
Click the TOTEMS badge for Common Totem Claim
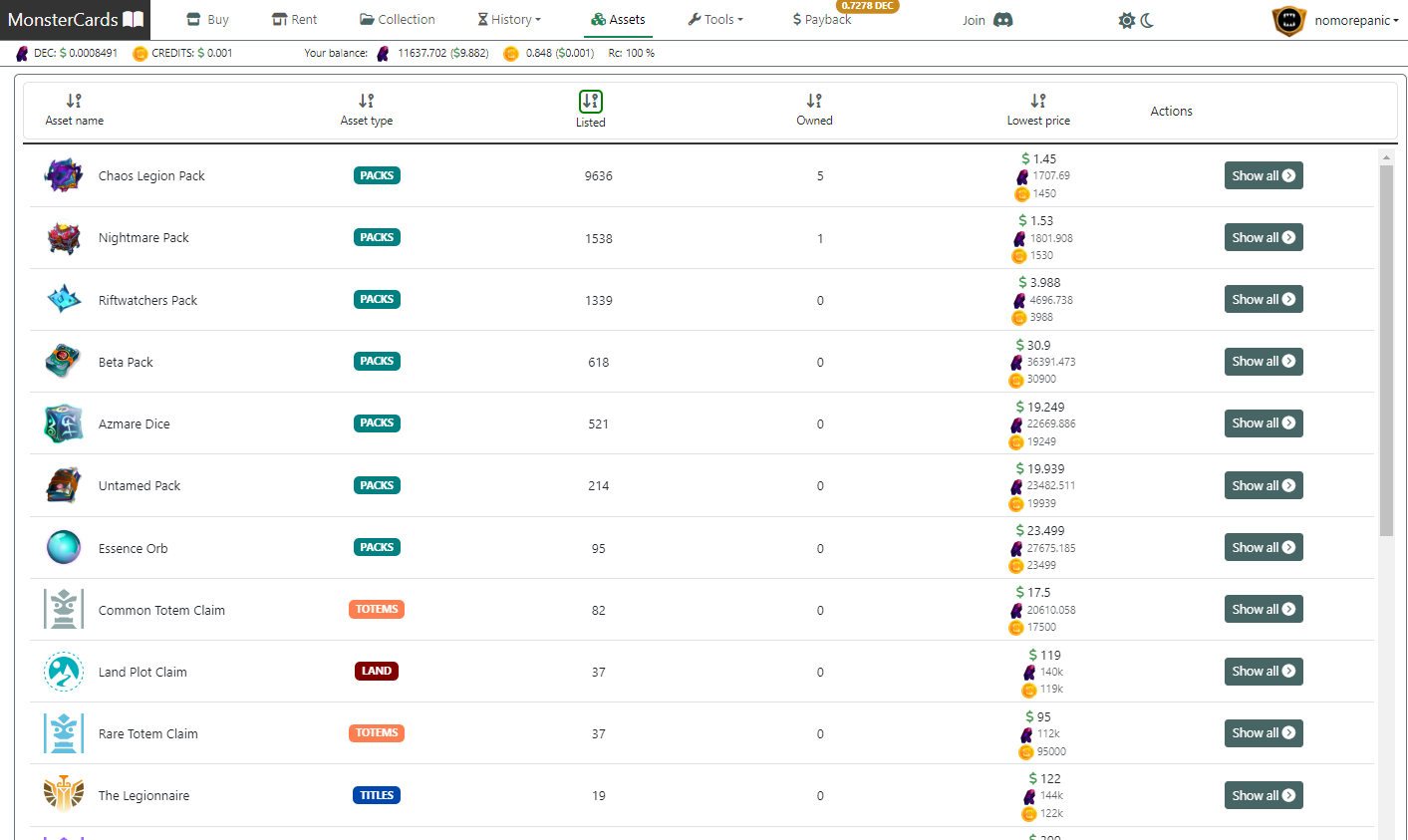coord(377,609)
